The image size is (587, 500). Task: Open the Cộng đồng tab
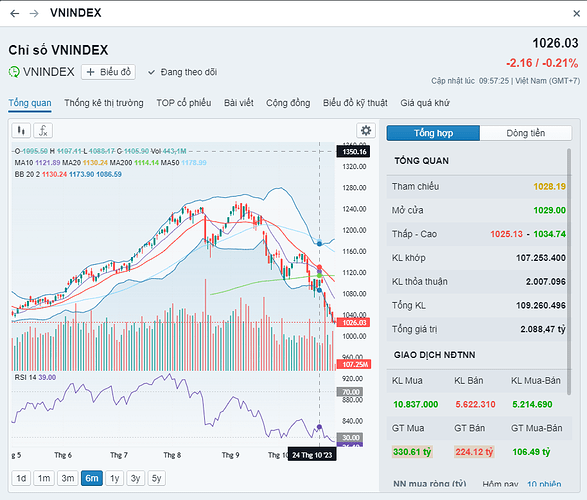tap(288, 103)
